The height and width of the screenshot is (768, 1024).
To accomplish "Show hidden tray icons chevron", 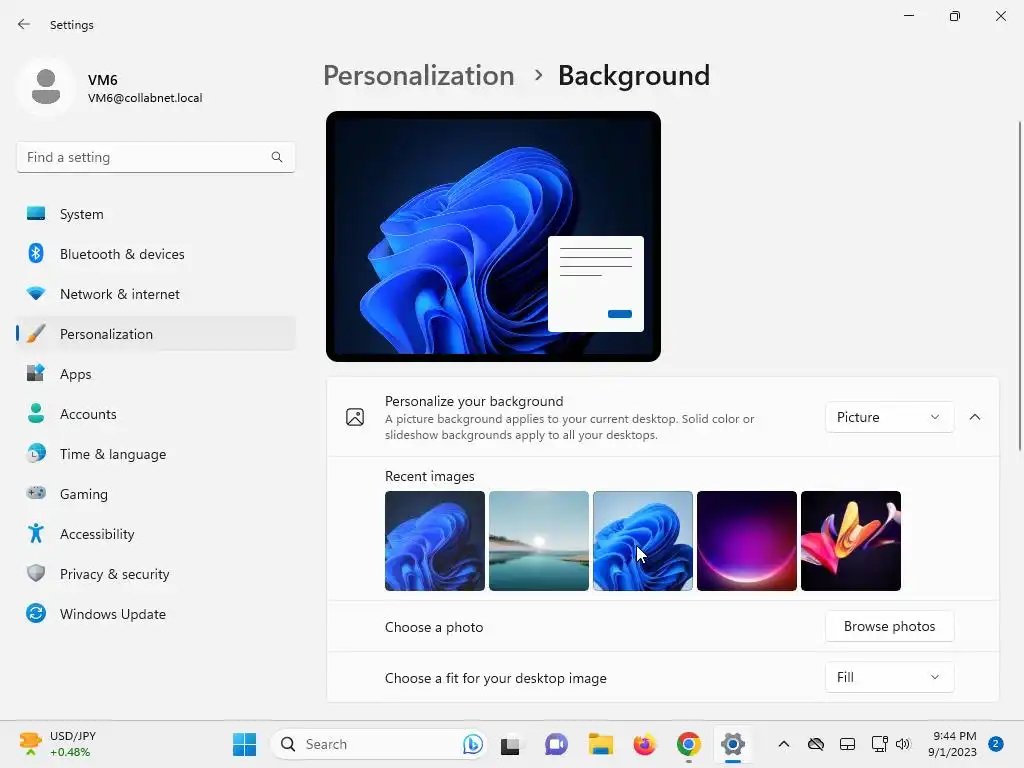I will (784, 744).
